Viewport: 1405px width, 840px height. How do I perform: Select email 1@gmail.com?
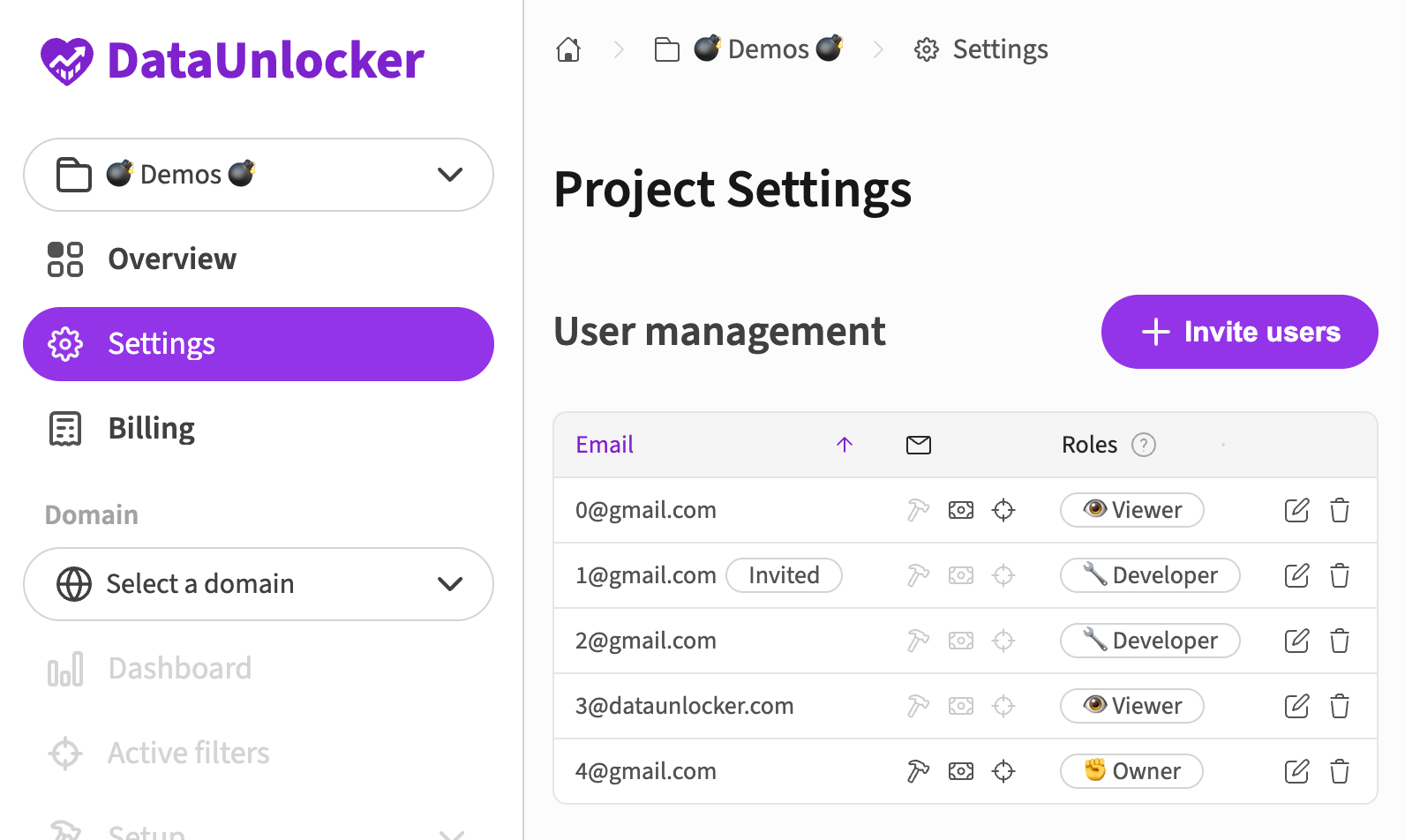[646, 575]
